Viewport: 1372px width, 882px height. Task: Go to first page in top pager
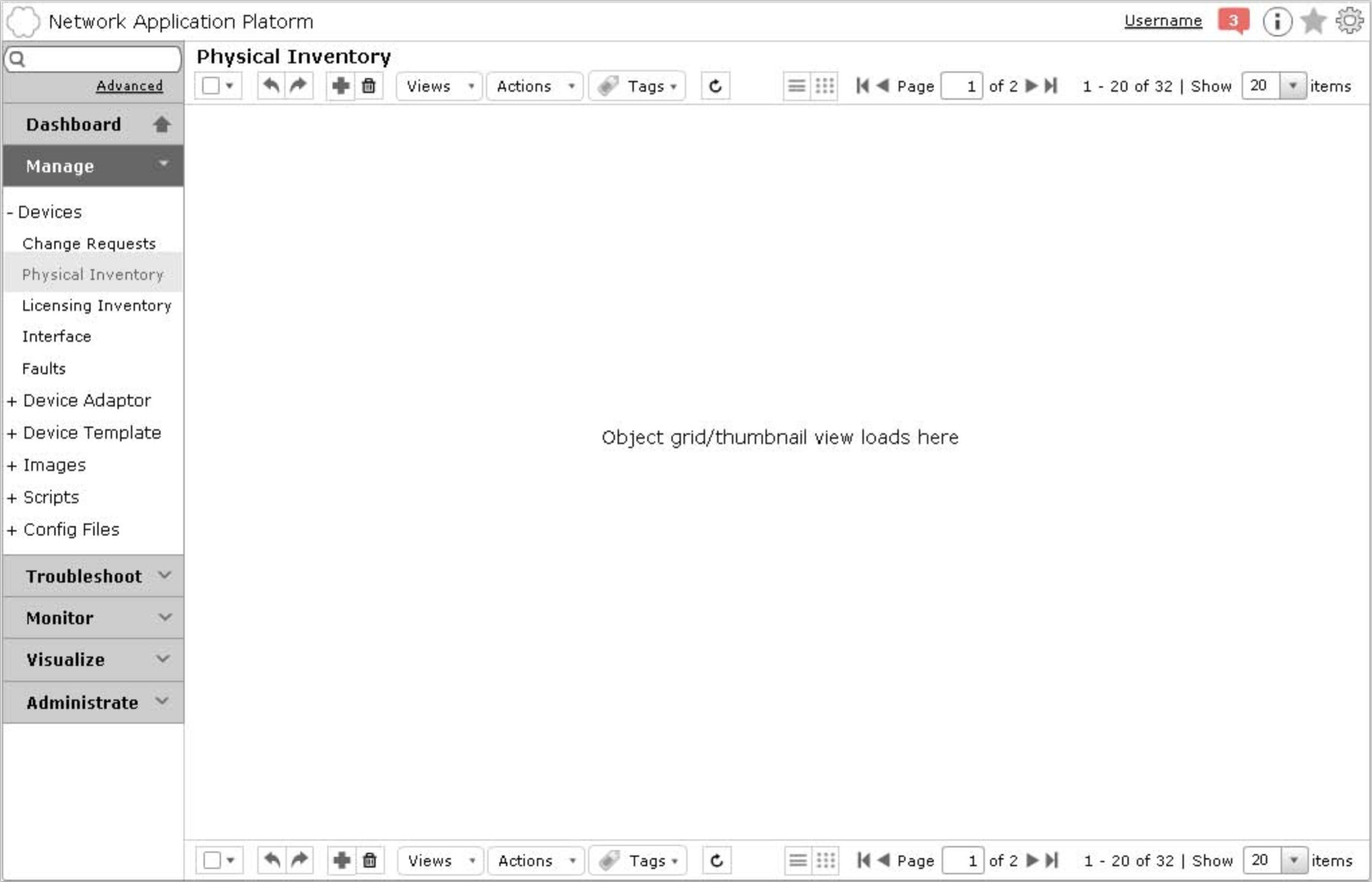(x=862, y=86)
